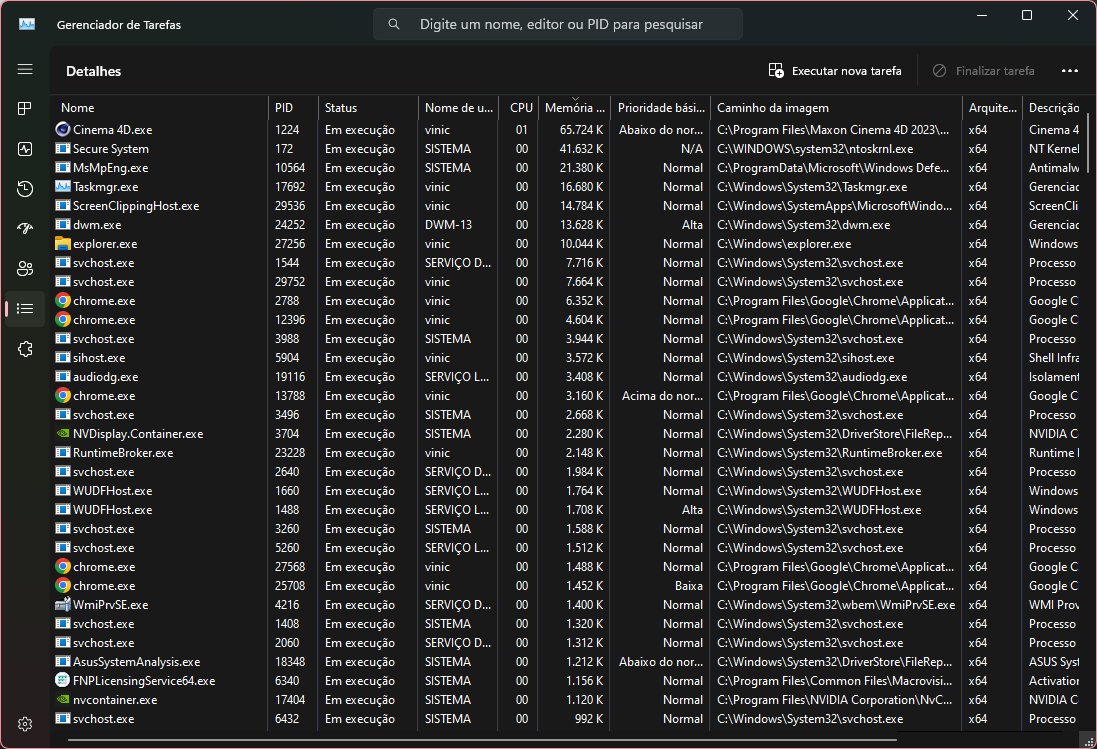1097x749 pixels.
Task: Click the Chrome icon for PID 2788
Action: click(63, 301)
